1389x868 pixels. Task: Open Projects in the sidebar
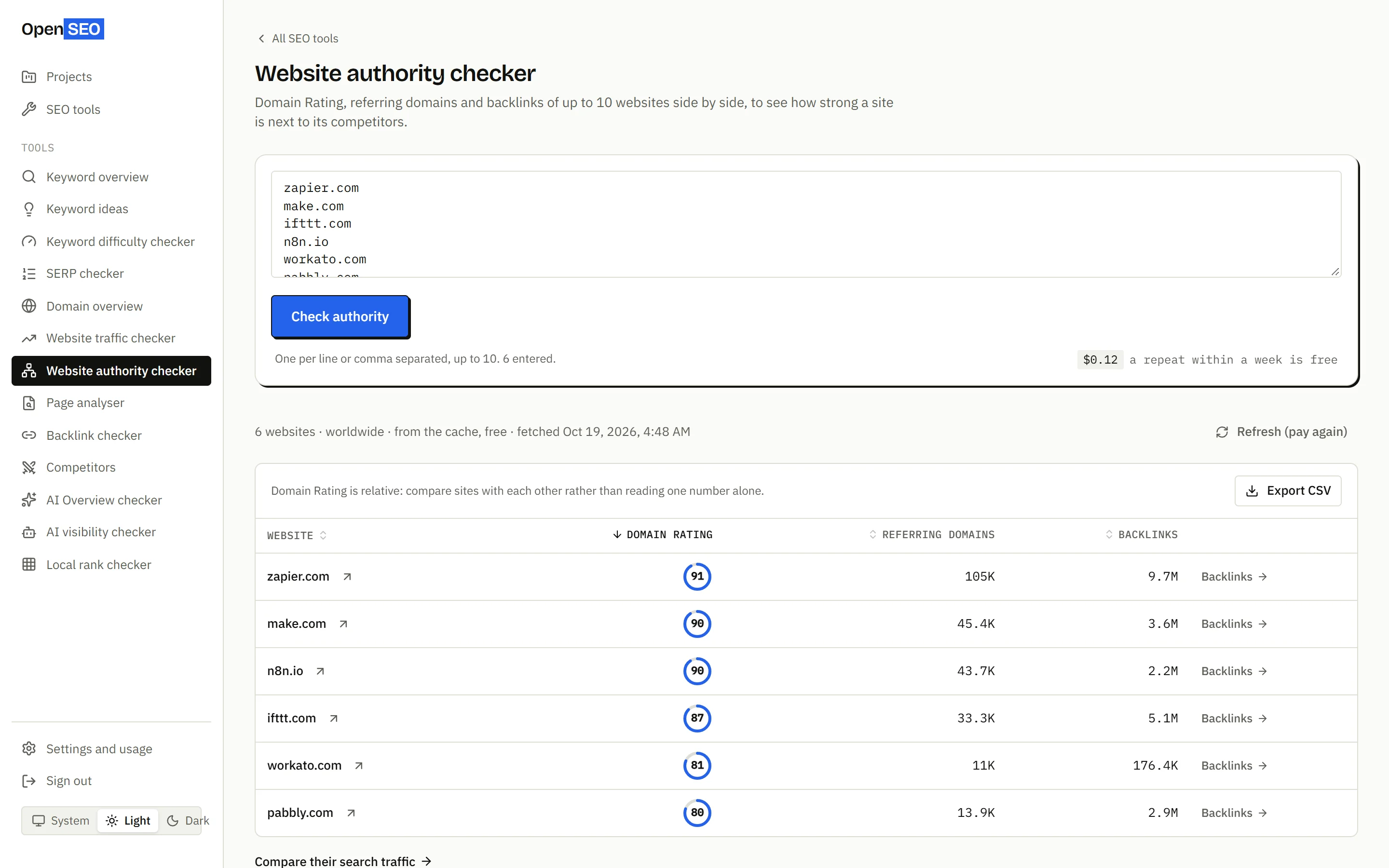click(111, 77)
